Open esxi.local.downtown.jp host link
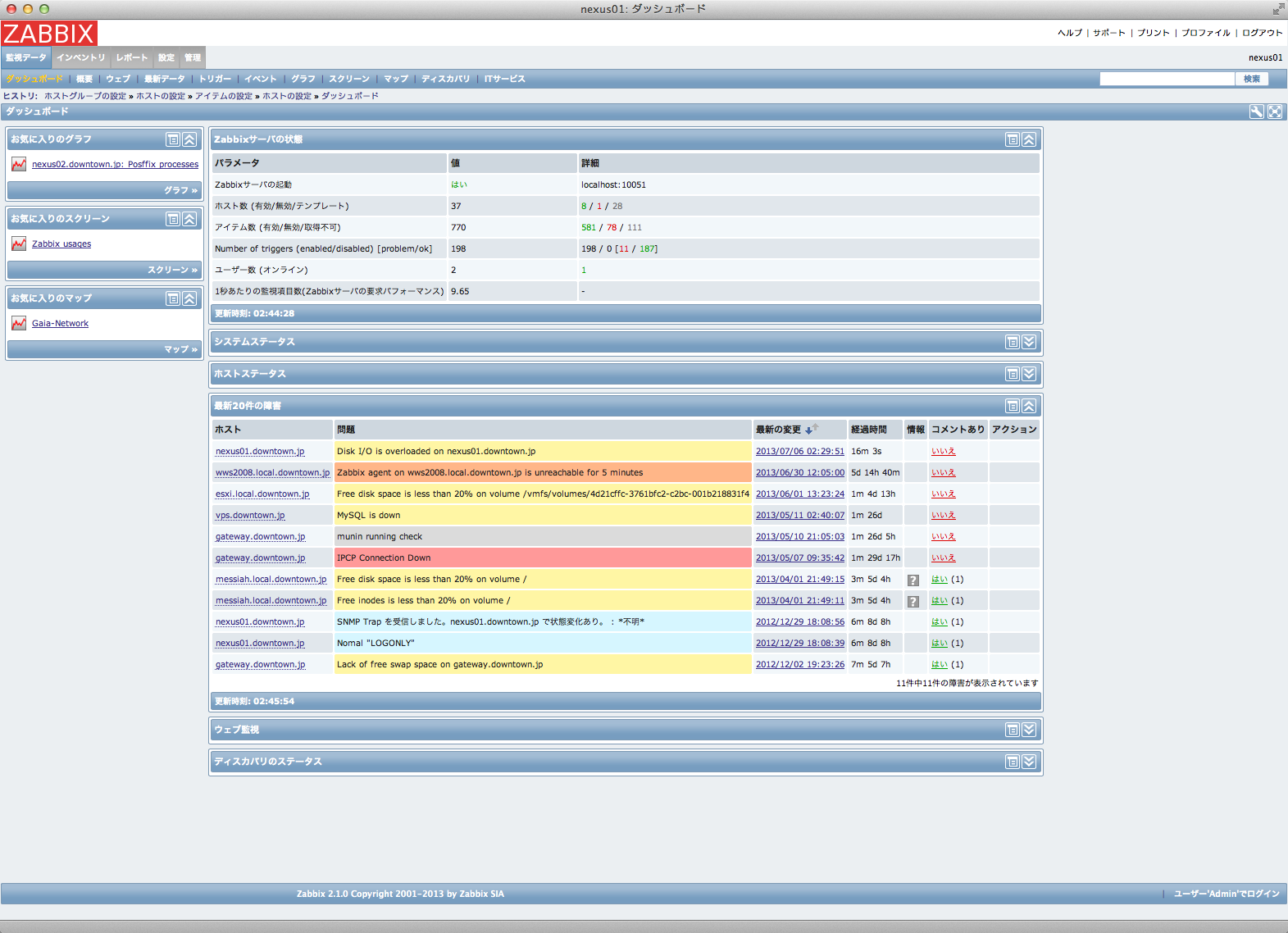This screenshot has height=933, width=1288. [262, 494]
